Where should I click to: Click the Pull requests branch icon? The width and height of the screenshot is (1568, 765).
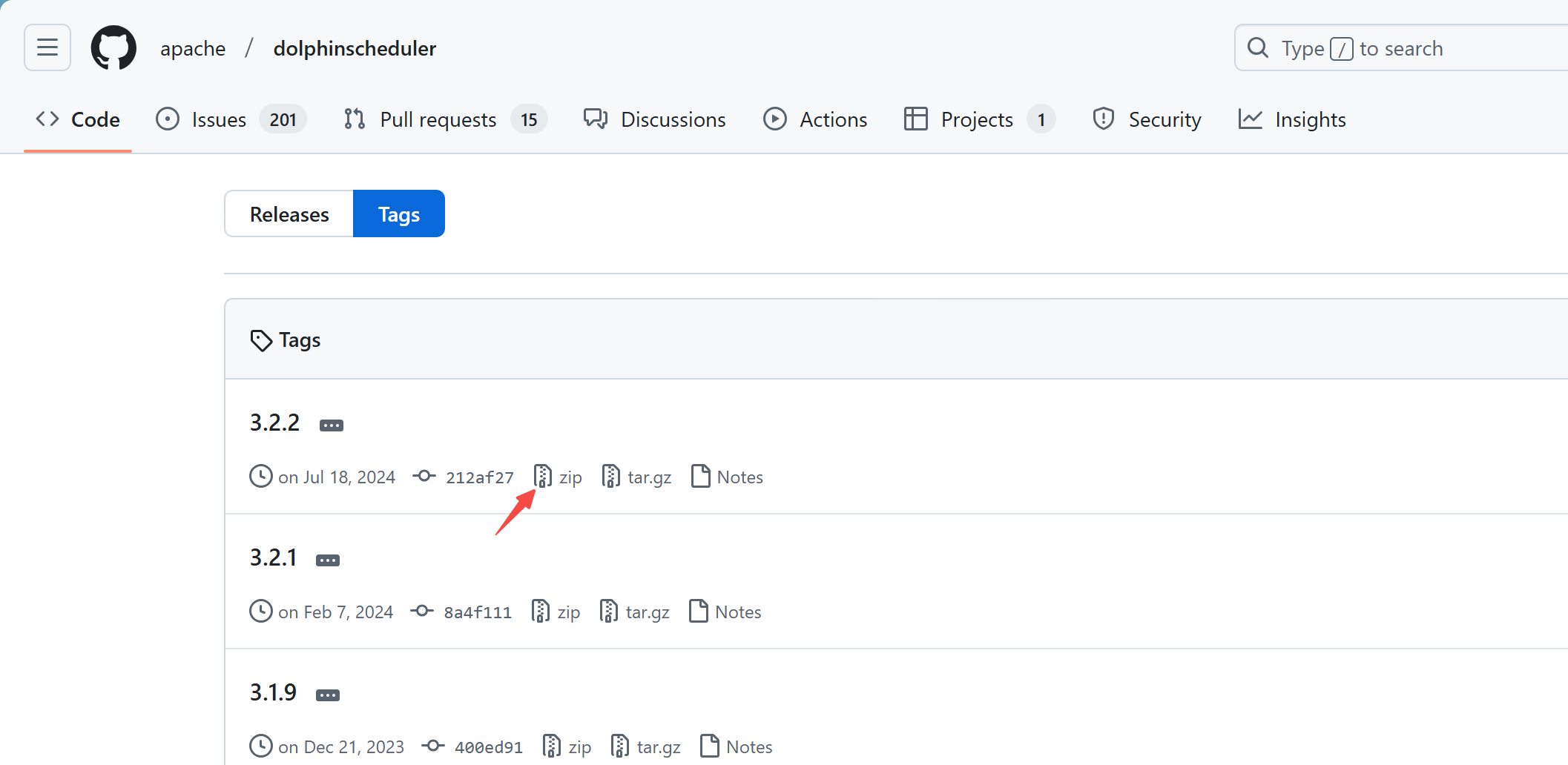(355, 119)
